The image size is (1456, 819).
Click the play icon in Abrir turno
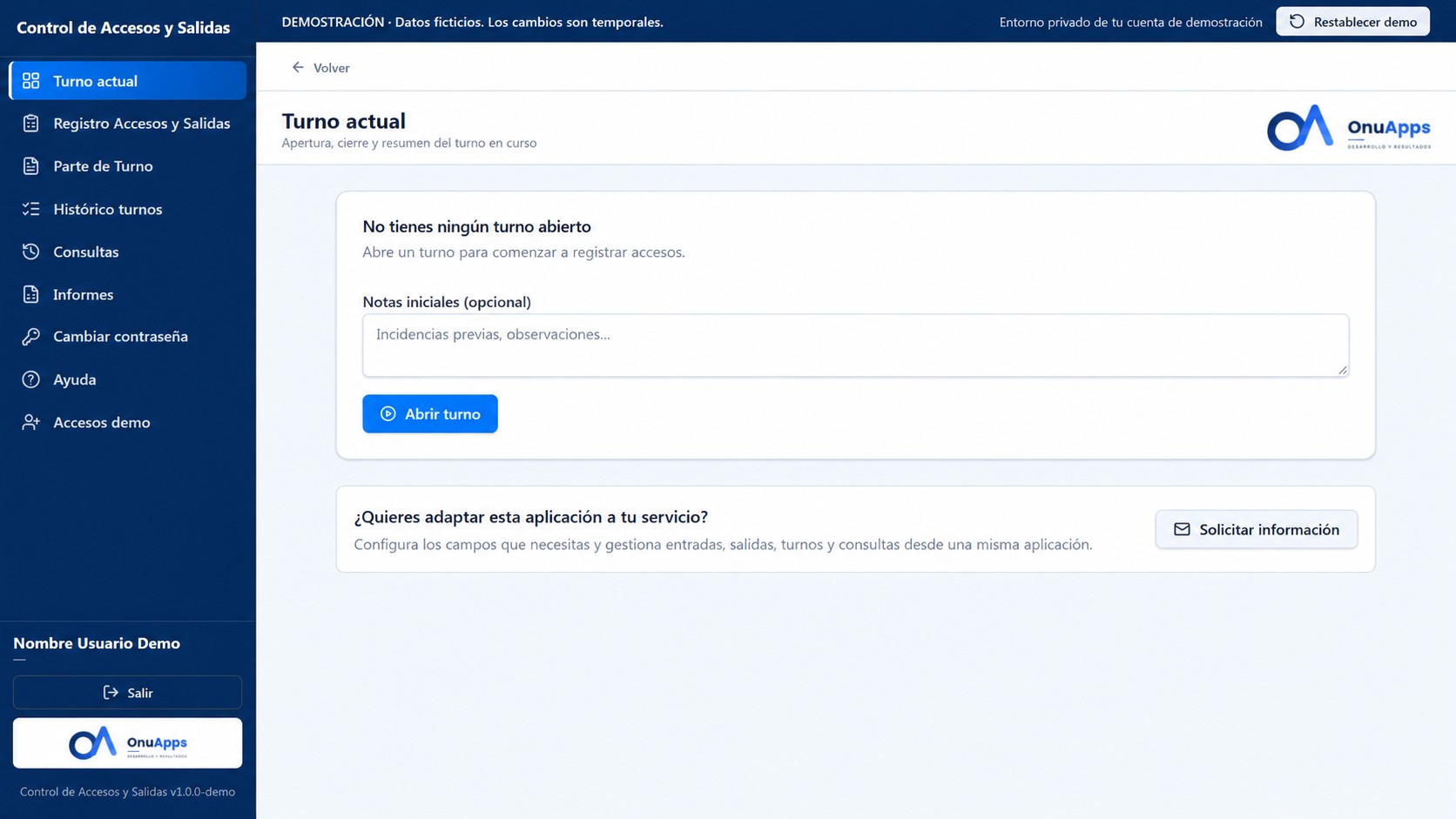pos(388,413)
